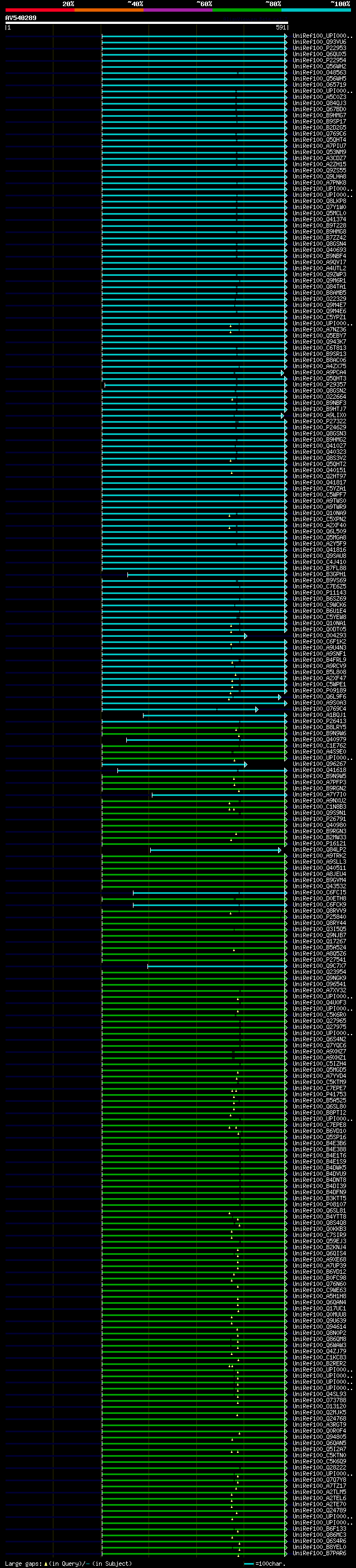Open the UniRef100_P22953 hit label
The width and height of the screenshot is (356, 1568).
click(319, 48)
